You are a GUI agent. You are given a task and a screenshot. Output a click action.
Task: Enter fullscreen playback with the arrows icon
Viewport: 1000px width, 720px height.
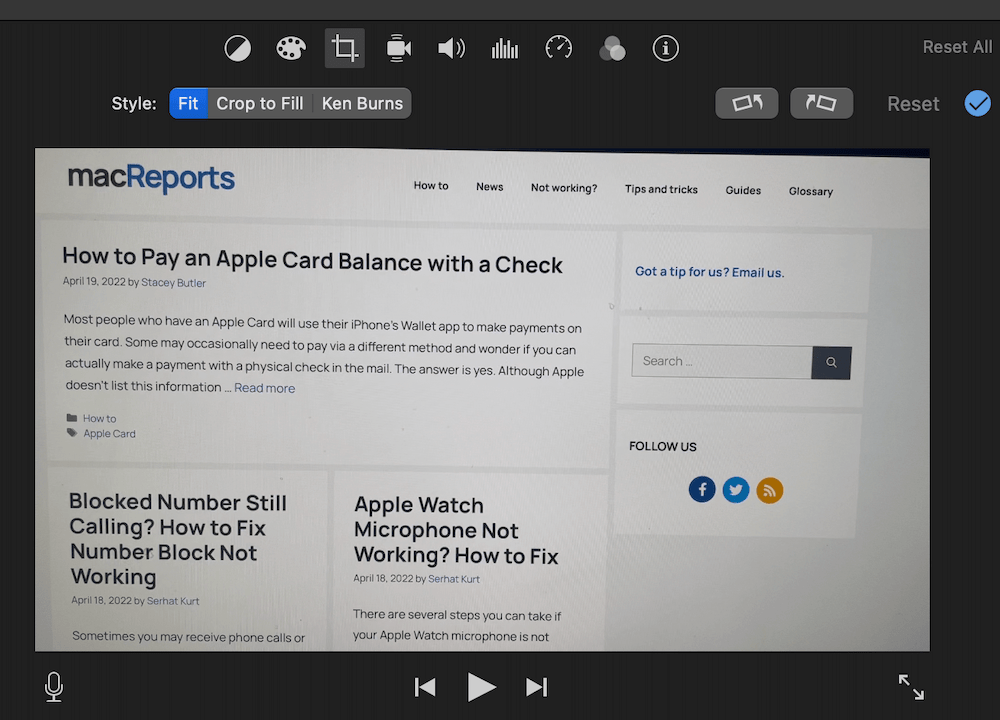(911, 687)
